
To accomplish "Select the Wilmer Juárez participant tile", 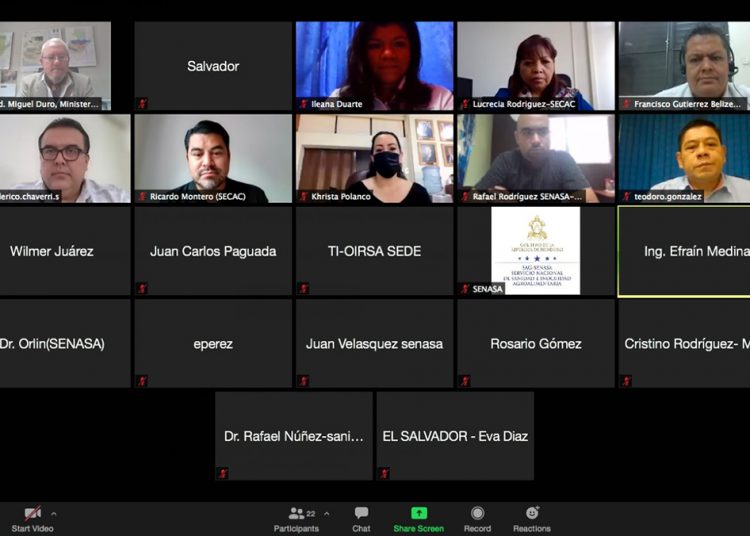I will tap(58, 252).
